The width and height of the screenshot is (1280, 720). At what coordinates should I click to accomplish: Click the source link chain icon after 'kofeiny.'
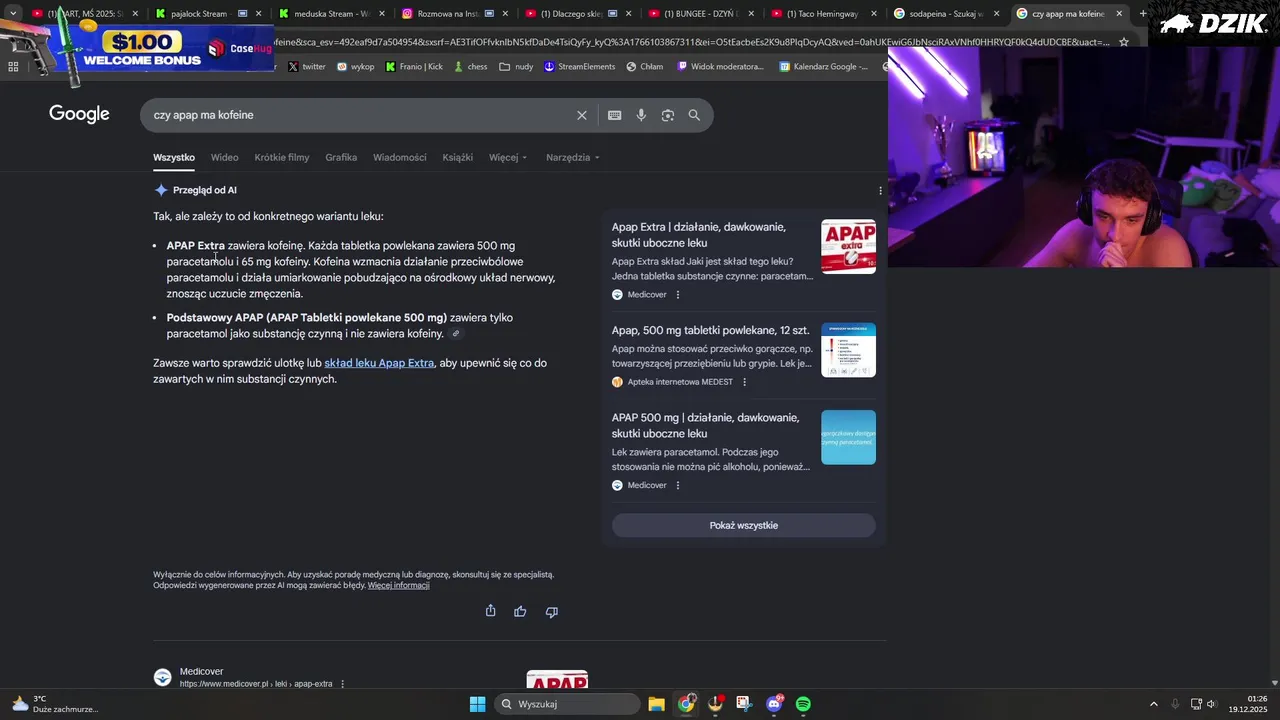(x=456, y=334)
